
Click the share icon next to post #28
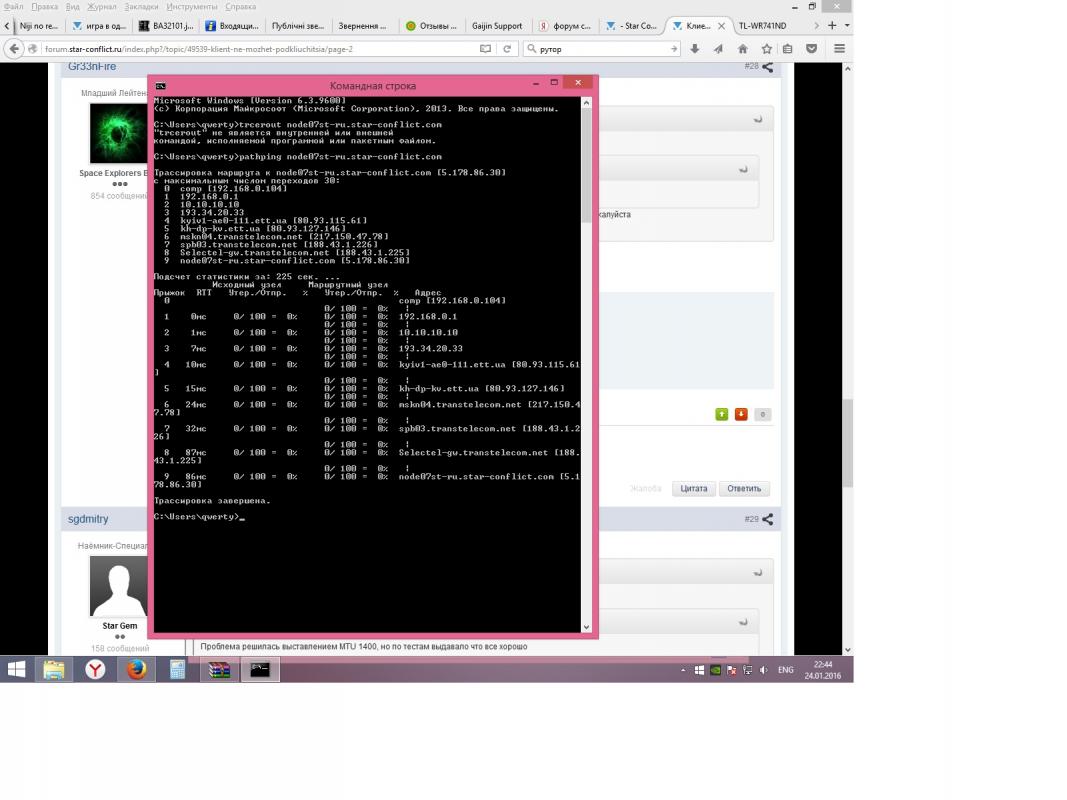click(768, 67)
